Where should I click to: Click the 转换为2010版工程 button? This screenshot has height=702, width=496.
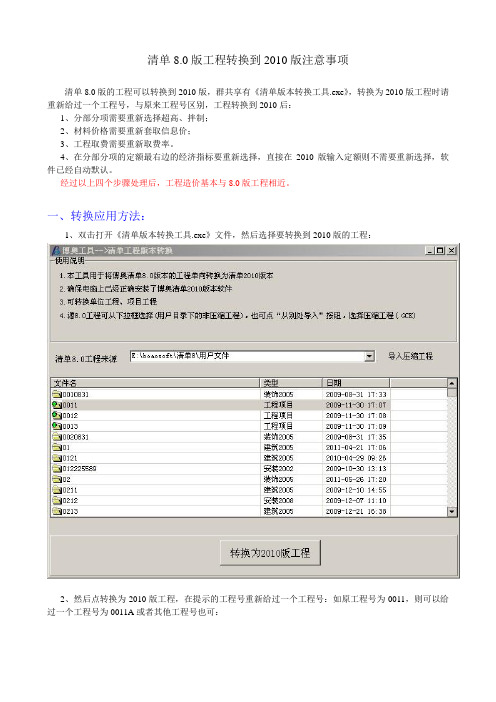pos(270,553)
